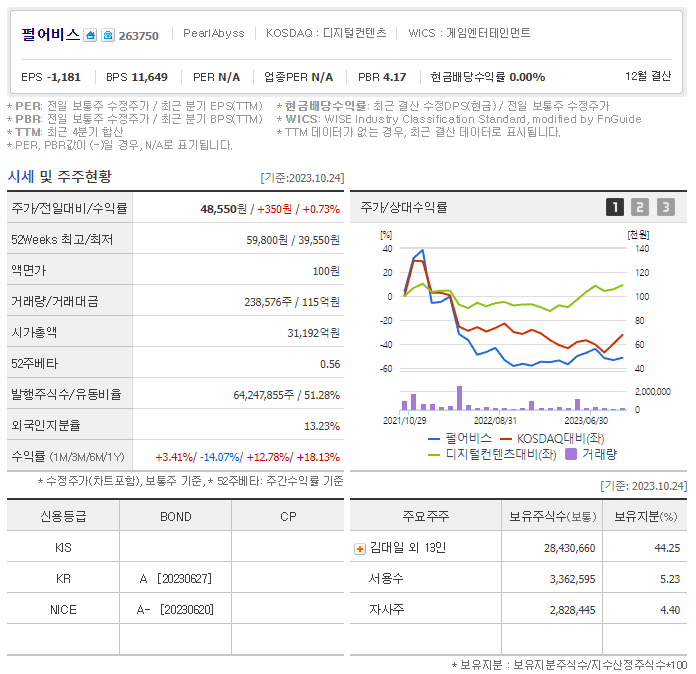696x674 pixels.
Task: Select share count 28,430,660
Action: click(x=569, y=548)
